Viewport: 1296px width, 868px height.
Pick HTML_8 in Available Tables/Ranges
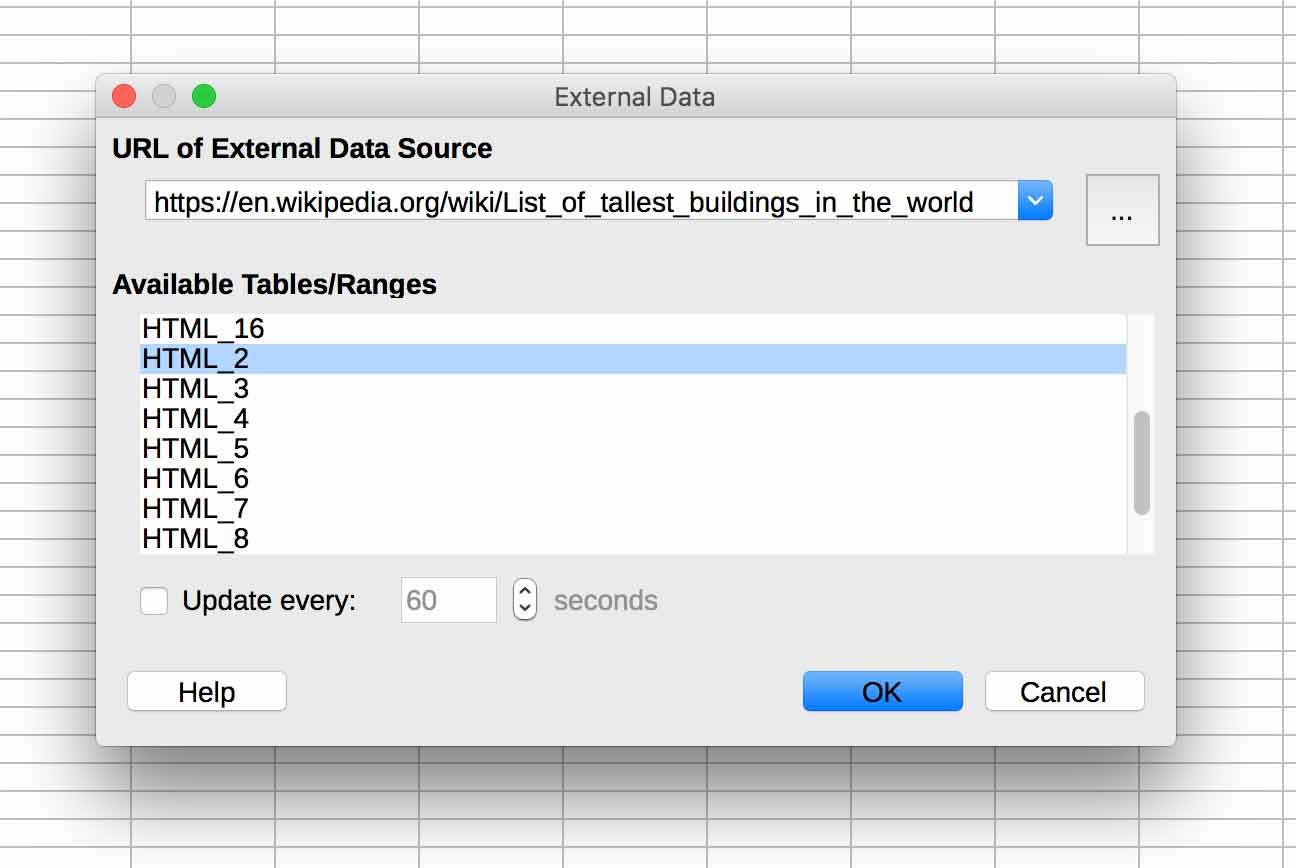pos(633,539)
